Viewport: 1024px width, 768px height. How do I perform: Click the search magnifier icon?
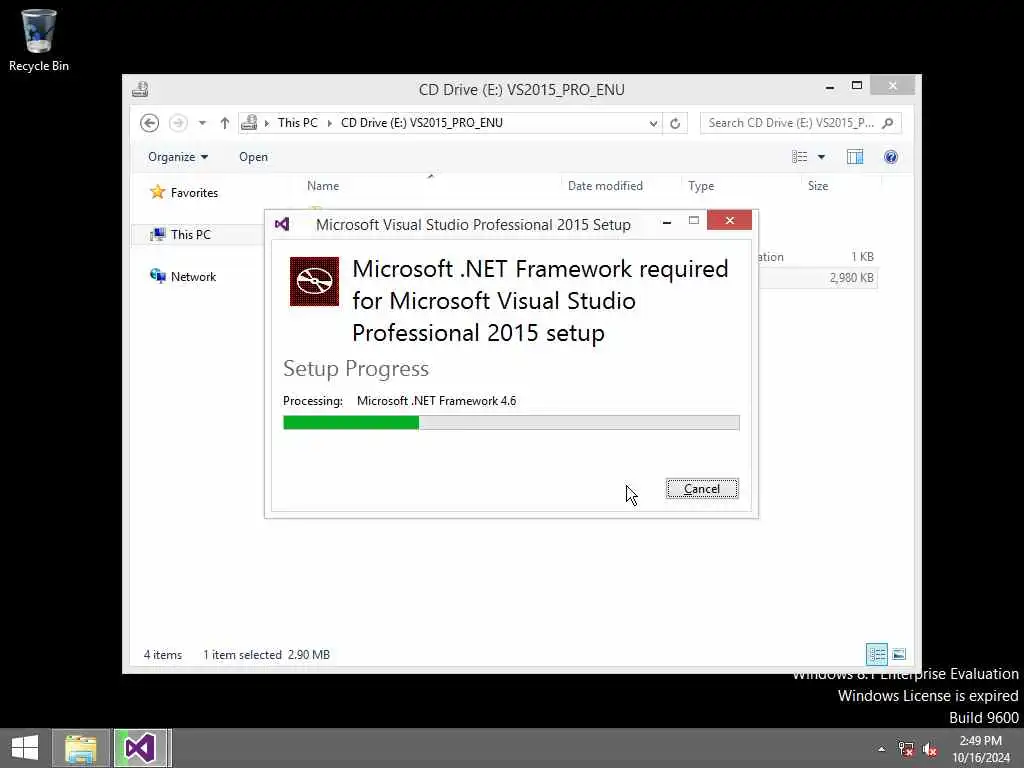(888, 123)
